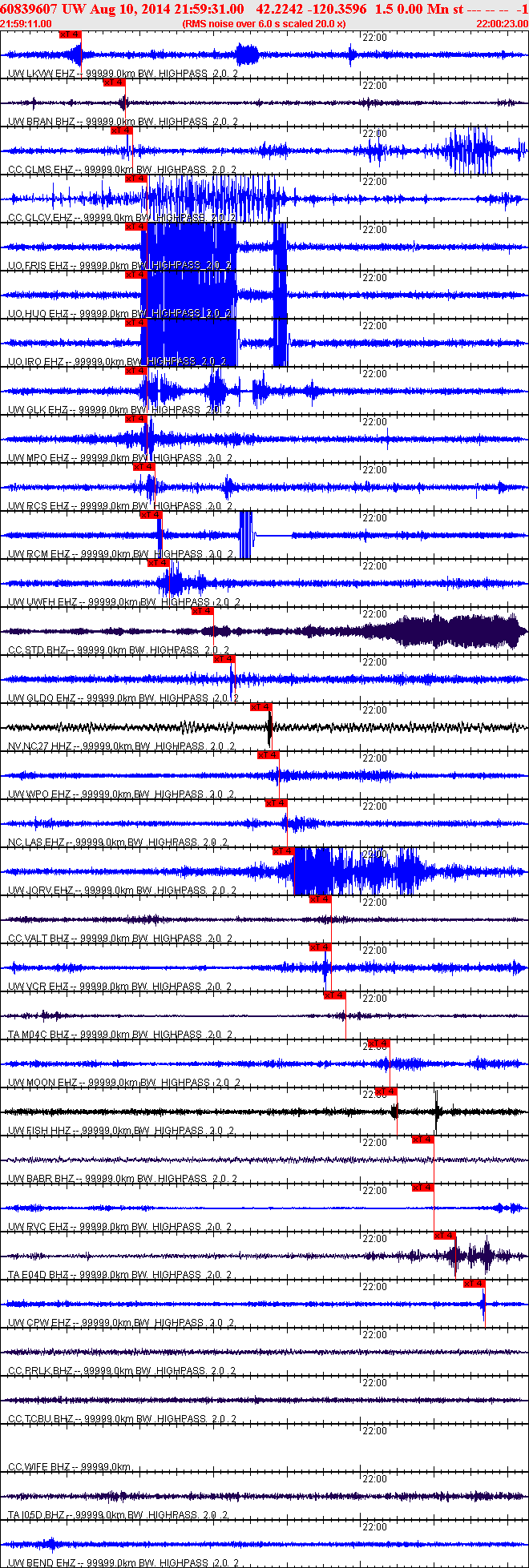
Task: Click the pick flag on CLMS trace
Action: [x=121, y=131]
